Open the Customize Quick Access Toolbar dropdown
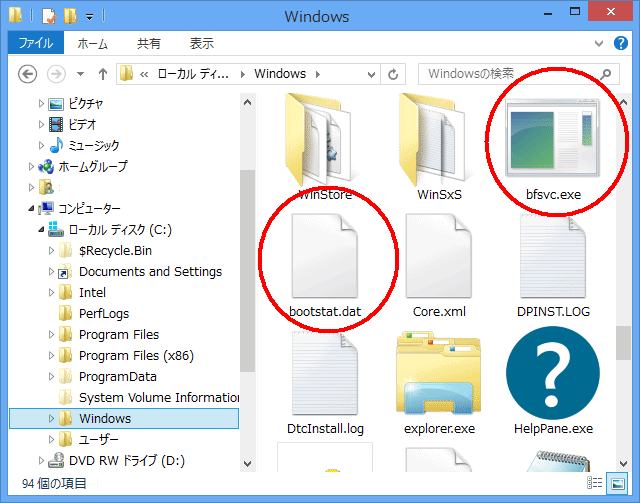Viewport: 640px width, 503px height. pyautogui.click(x=89, y=17)
